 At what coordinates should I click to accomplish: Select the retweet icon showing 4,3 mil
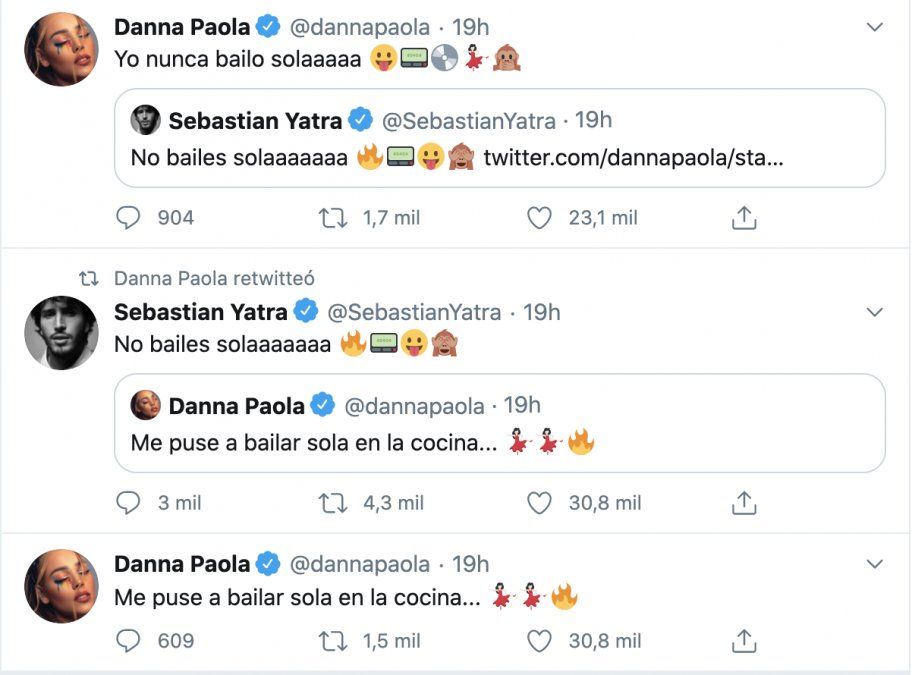tap(334, 503)
